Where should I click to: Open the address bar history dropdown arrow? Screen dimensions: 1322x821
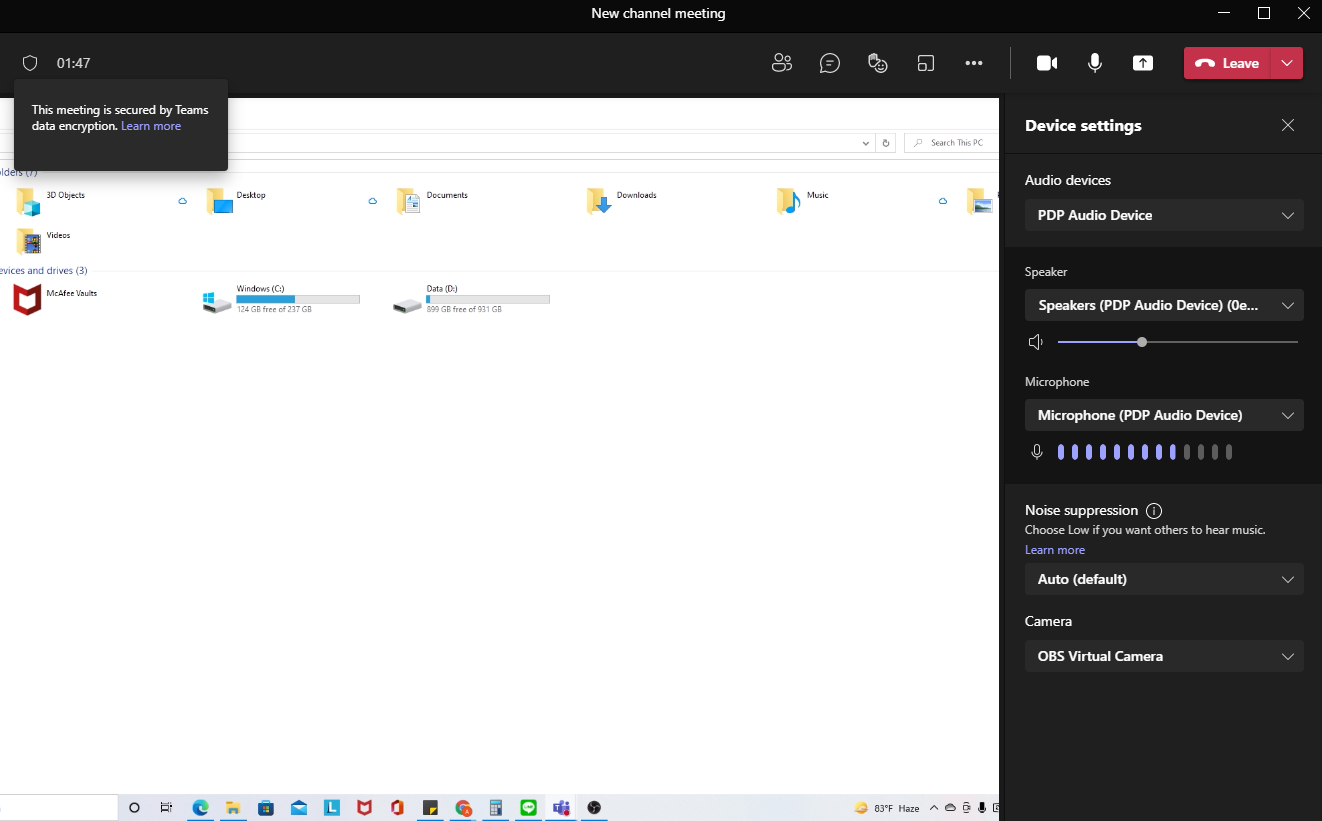[866, 143]
